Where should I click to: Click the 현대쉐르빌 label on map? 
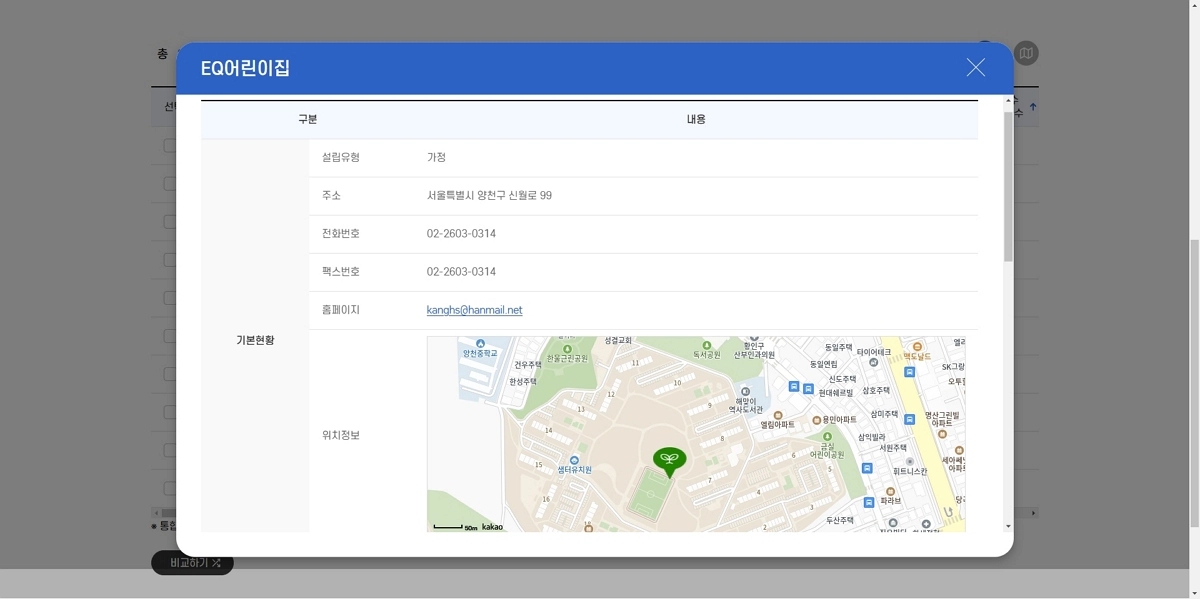pos(836,393)
